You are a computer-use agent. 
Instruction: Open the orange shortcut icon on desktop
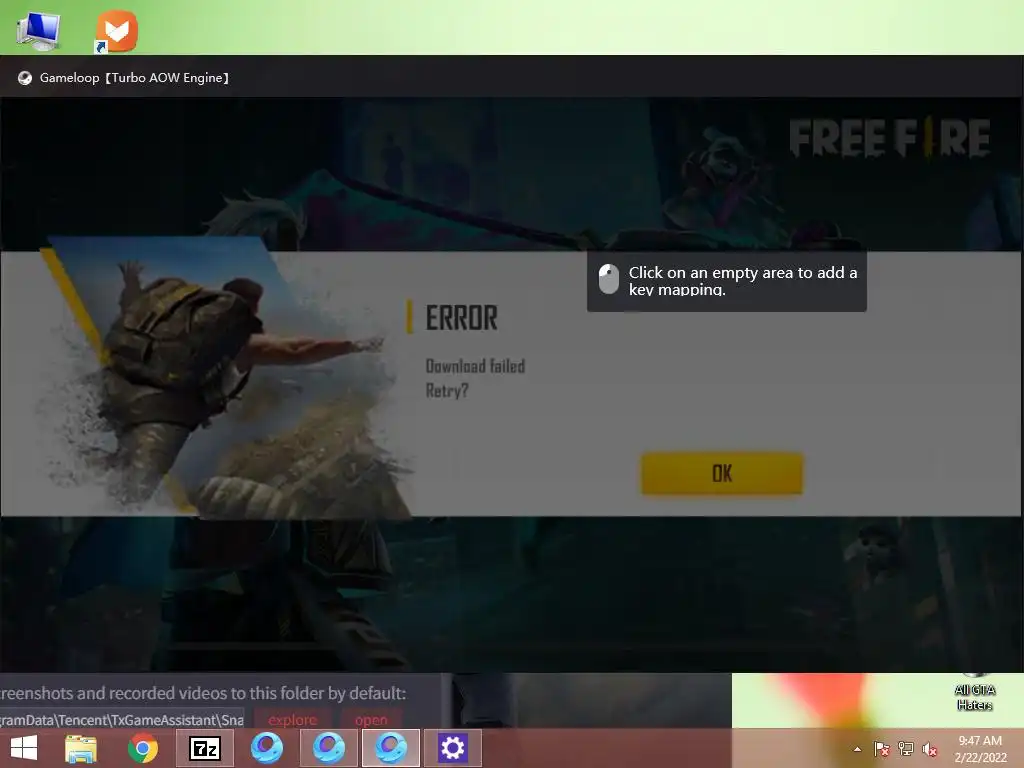116,31
